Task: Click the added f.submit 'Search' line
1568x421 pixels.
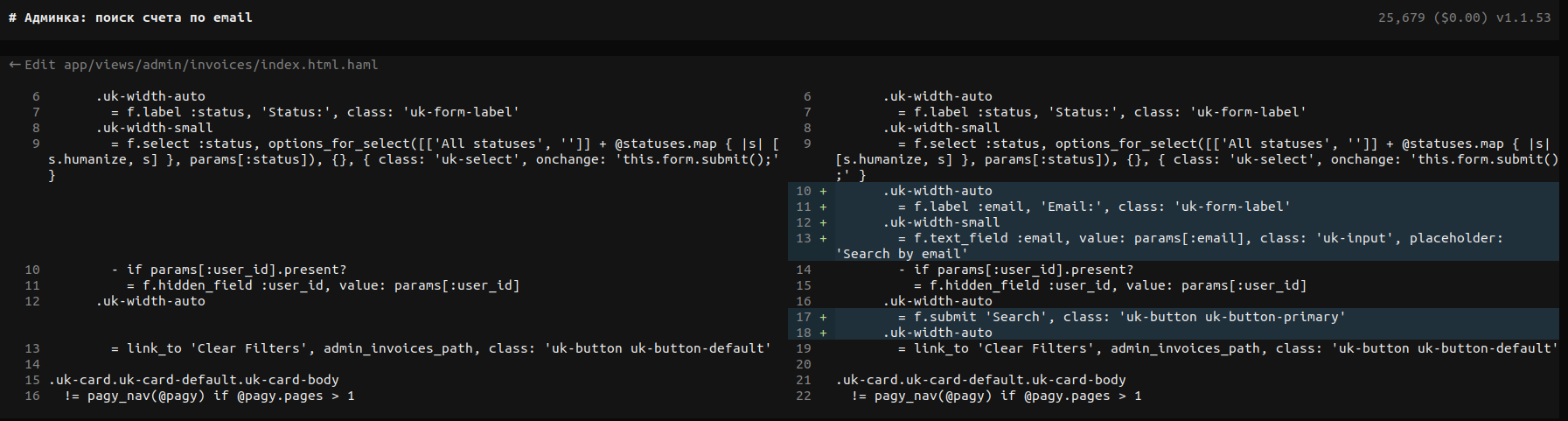Action: (1121, 317)
